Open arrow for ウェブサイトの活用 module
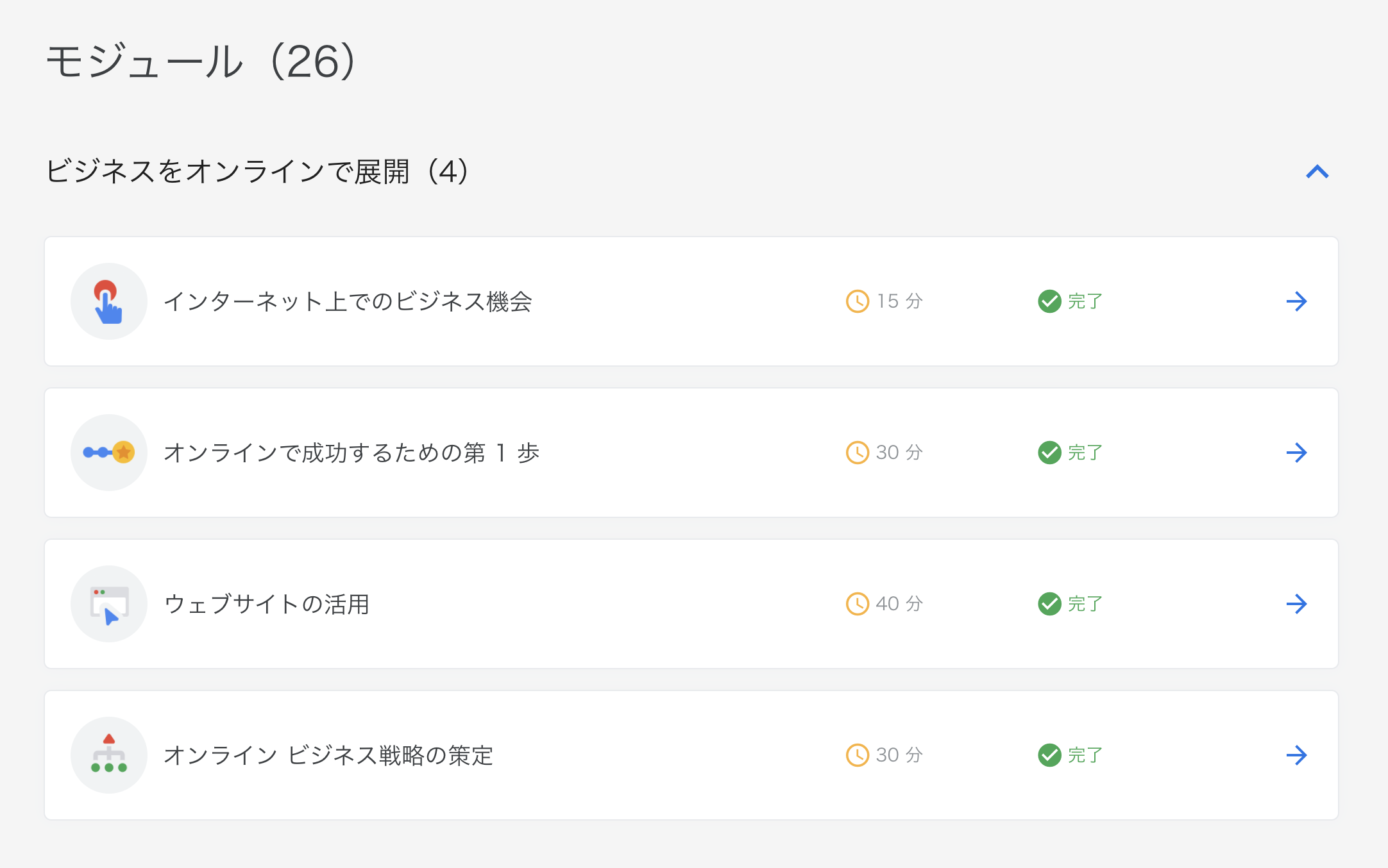The width and height of the screenshot is (1388, 868). point(1296,604)
